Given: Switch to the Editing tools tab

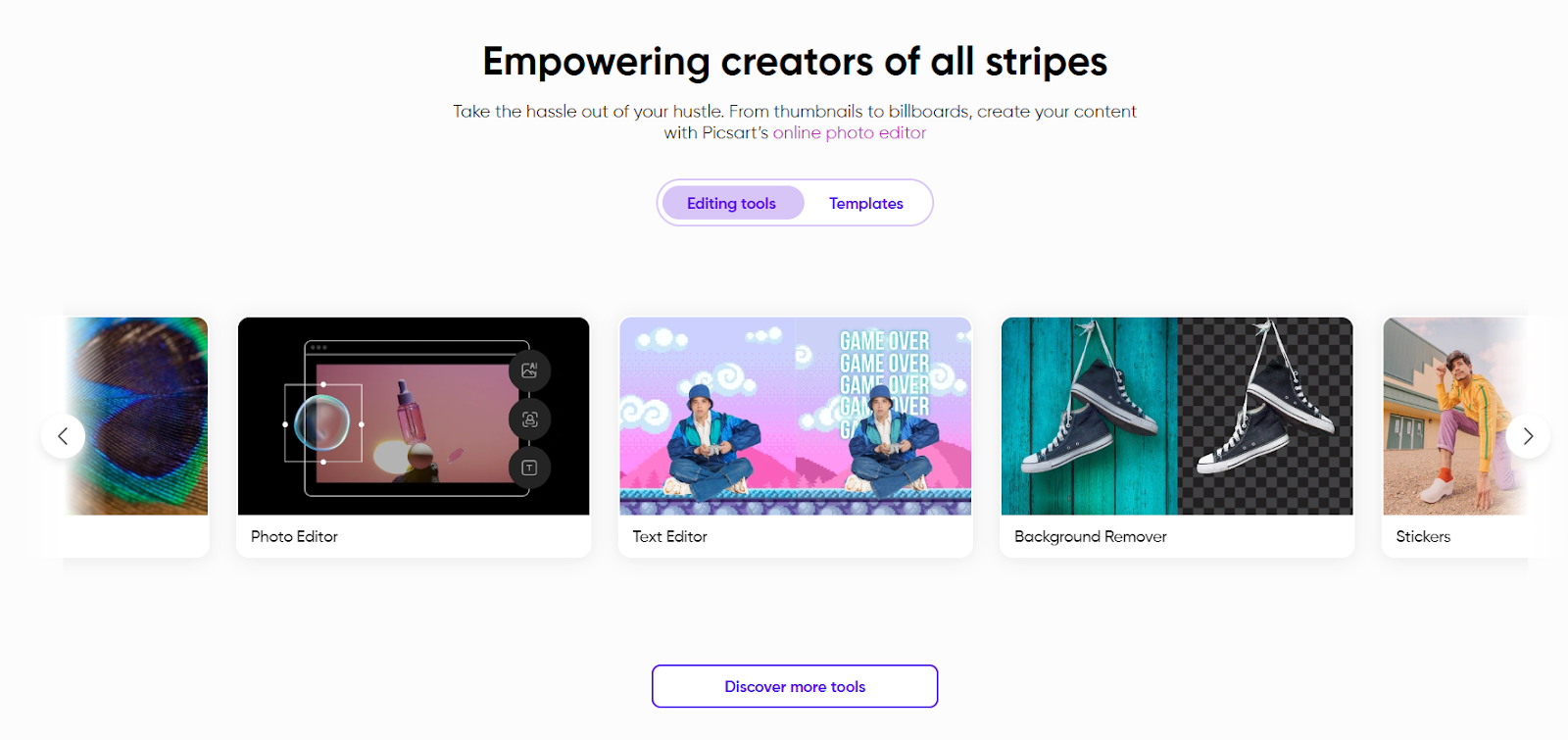Looking at the screenshot, I should 732,203.
